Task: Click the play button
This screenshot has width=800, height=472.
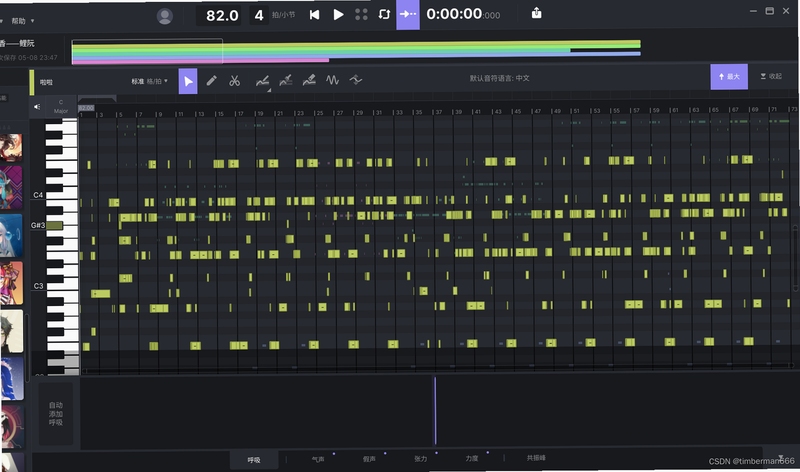Action: click(338, 15)
